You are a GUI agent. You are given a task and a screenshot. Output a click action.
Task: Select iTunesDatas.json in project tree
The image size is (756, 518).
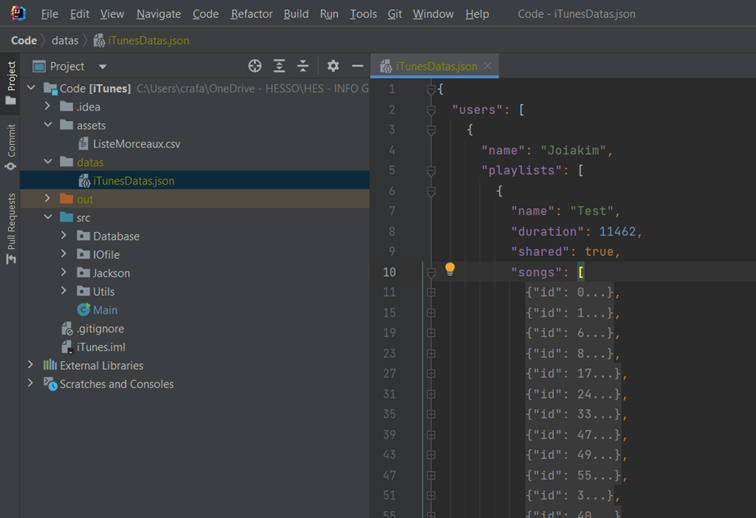(134, 181)
